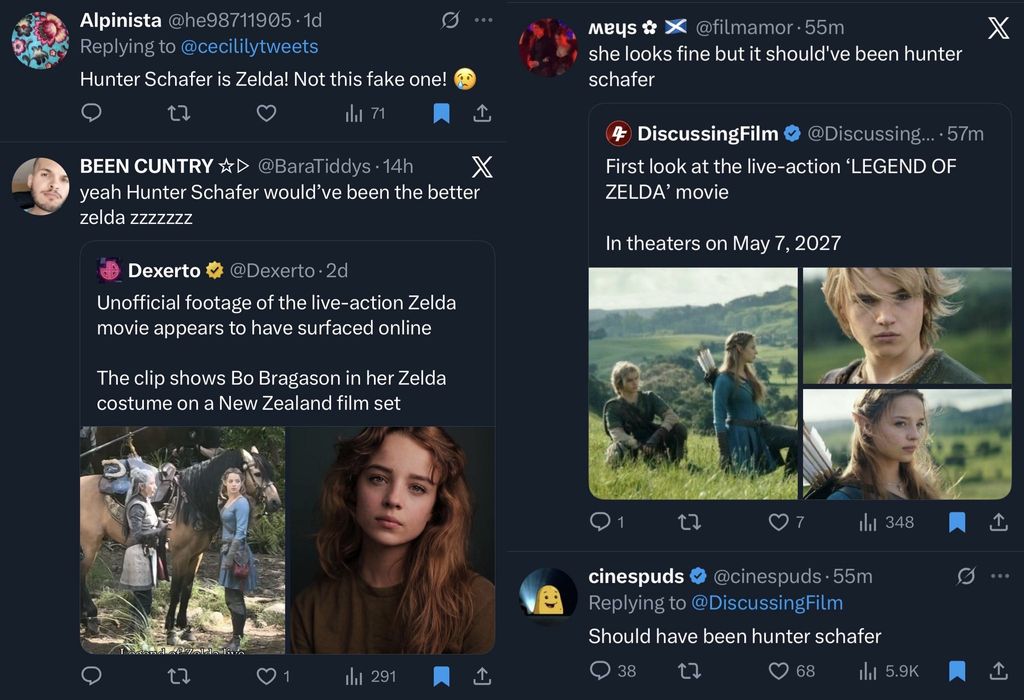Open @cecililytweets profile link
1024x700 pixels.
tap(249, 46)
